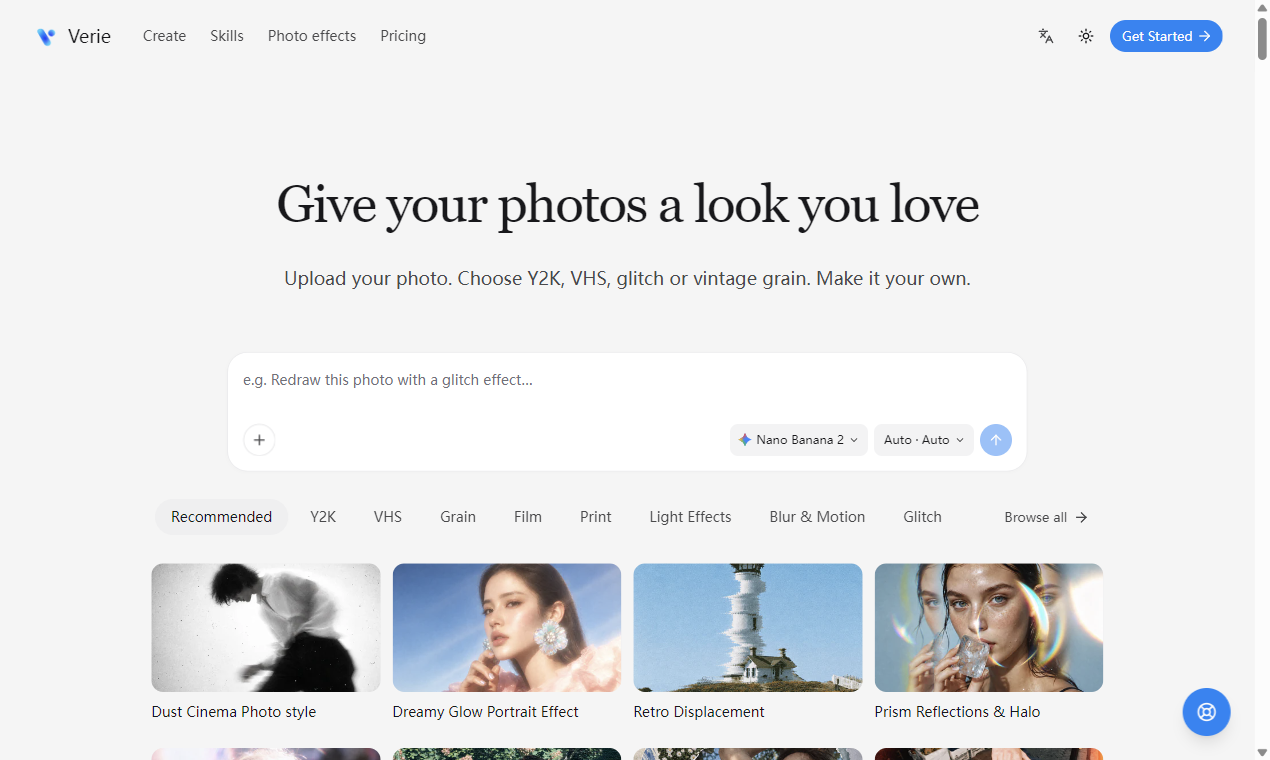This screenshot has width=1270, height=760.
Task: Click the Browse all link
Action: click(x=1046, y=517)
